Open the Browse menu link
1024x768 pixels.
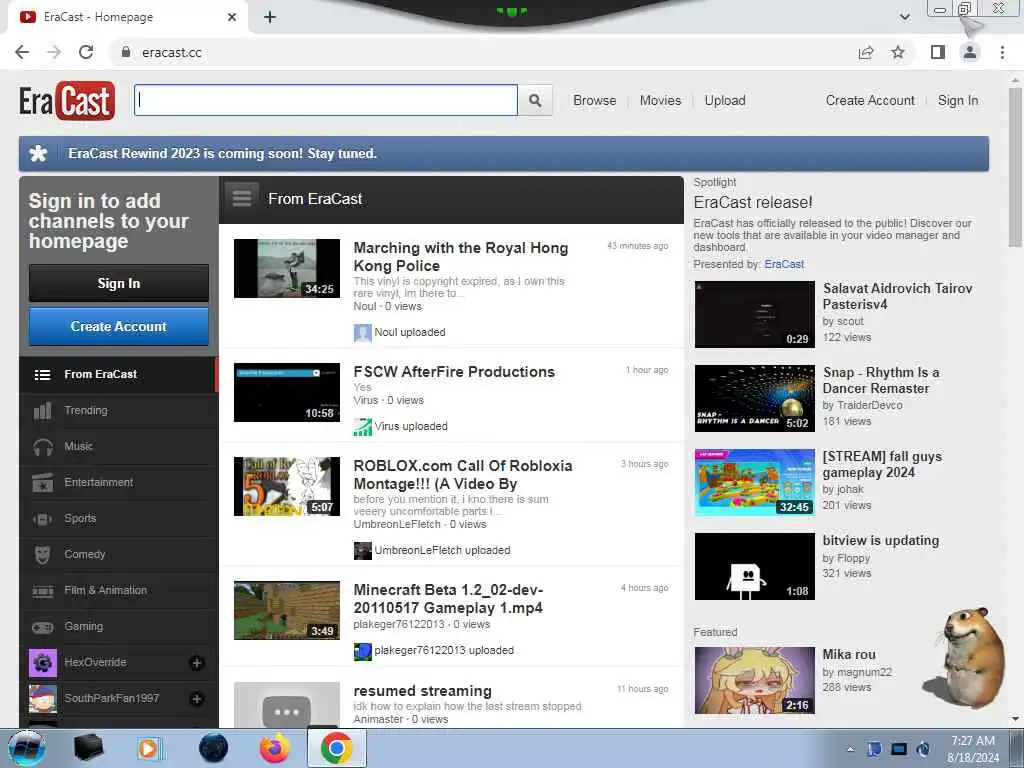594,101
